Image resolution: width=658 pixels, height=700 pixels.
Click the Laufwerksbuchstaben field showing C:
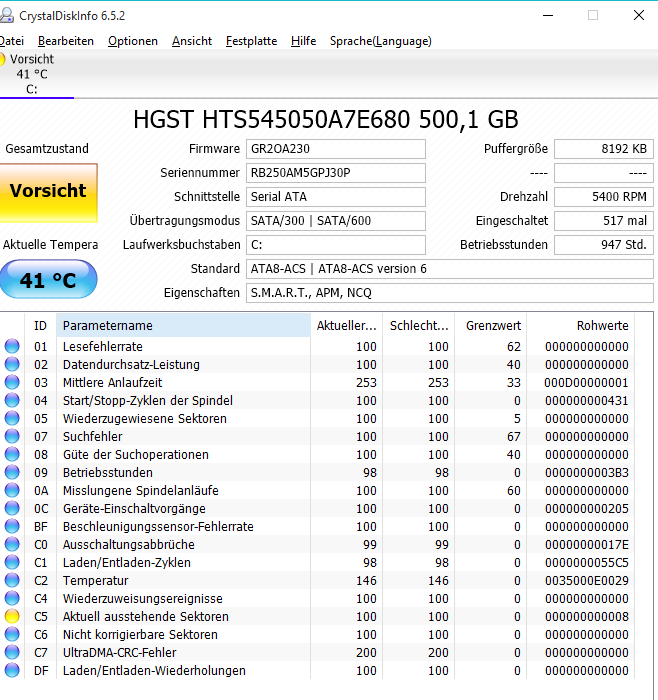[336, 245]
